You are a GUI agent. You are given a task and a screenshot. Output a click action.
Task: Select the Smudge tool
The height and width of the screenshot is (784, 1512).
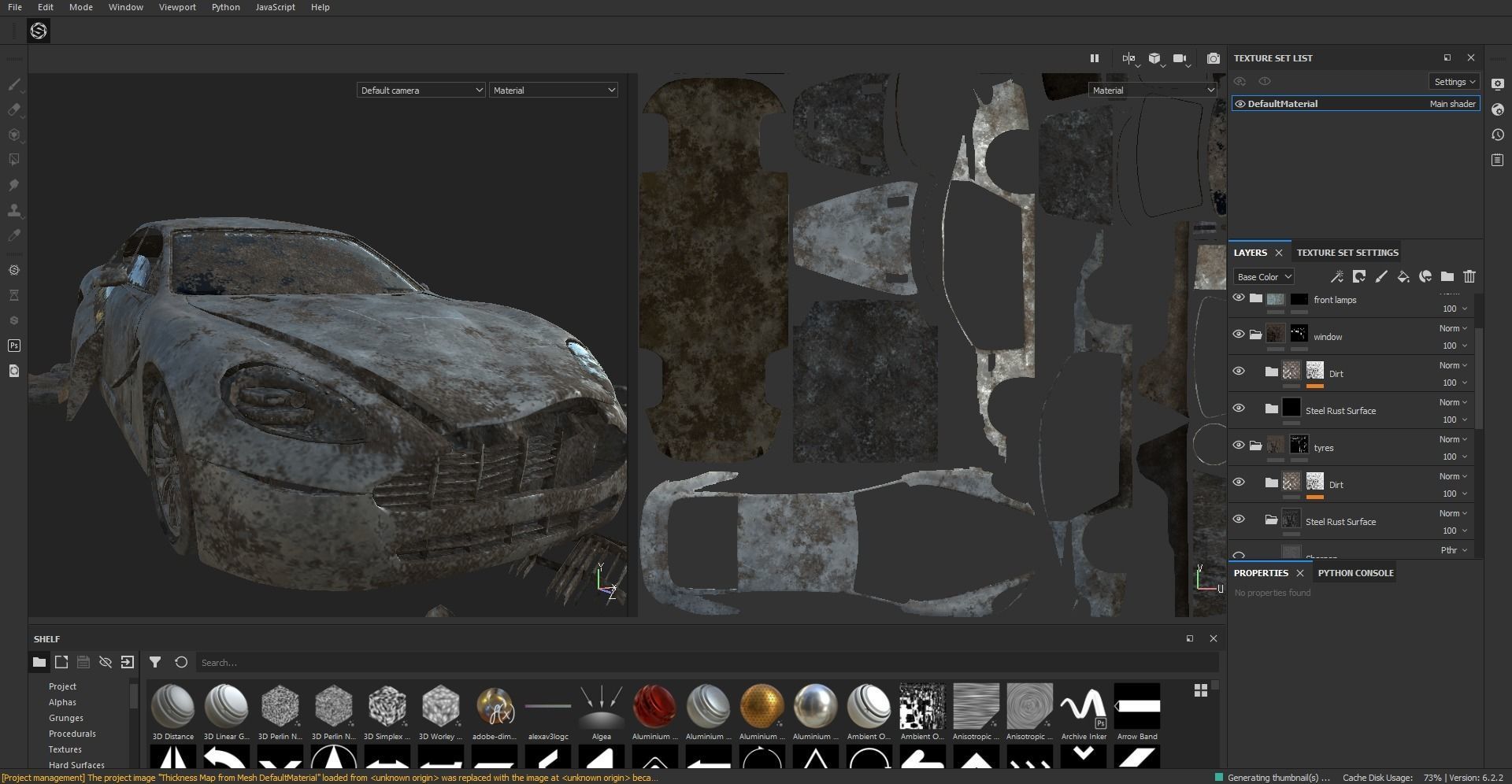coord(14,185)
